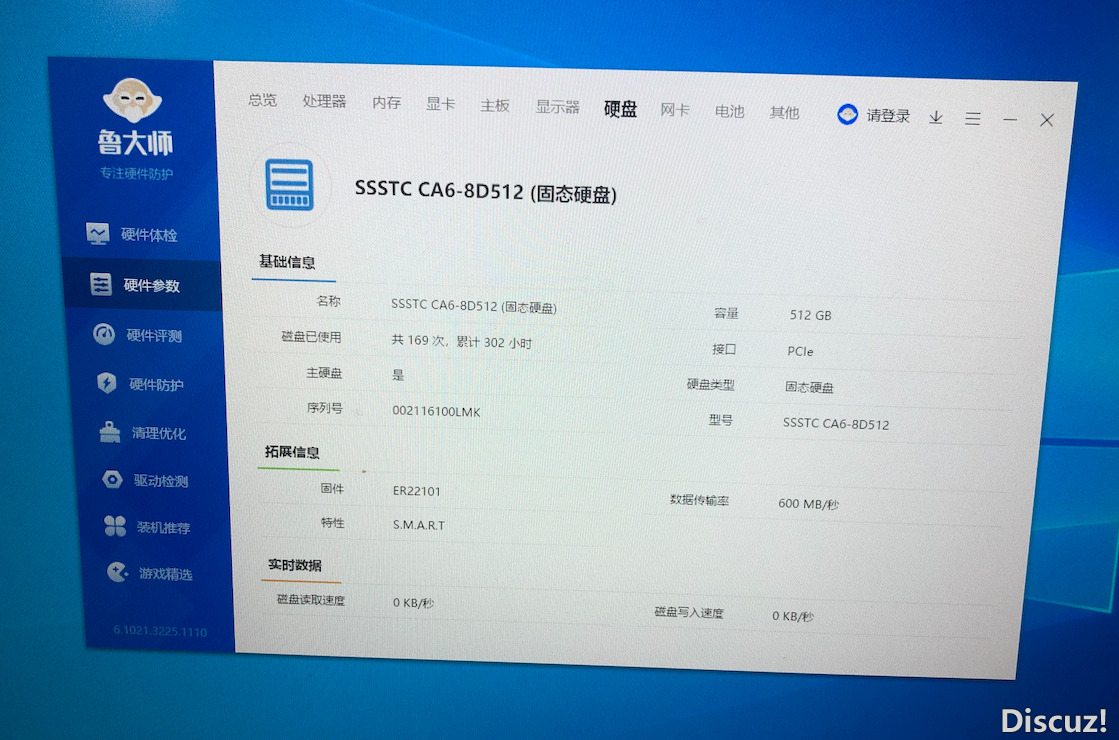Image resolution: width=1119 pixels, height=740 pixels.
Task: Select the 硬盘 tab
Action: [x=620, y=108]
